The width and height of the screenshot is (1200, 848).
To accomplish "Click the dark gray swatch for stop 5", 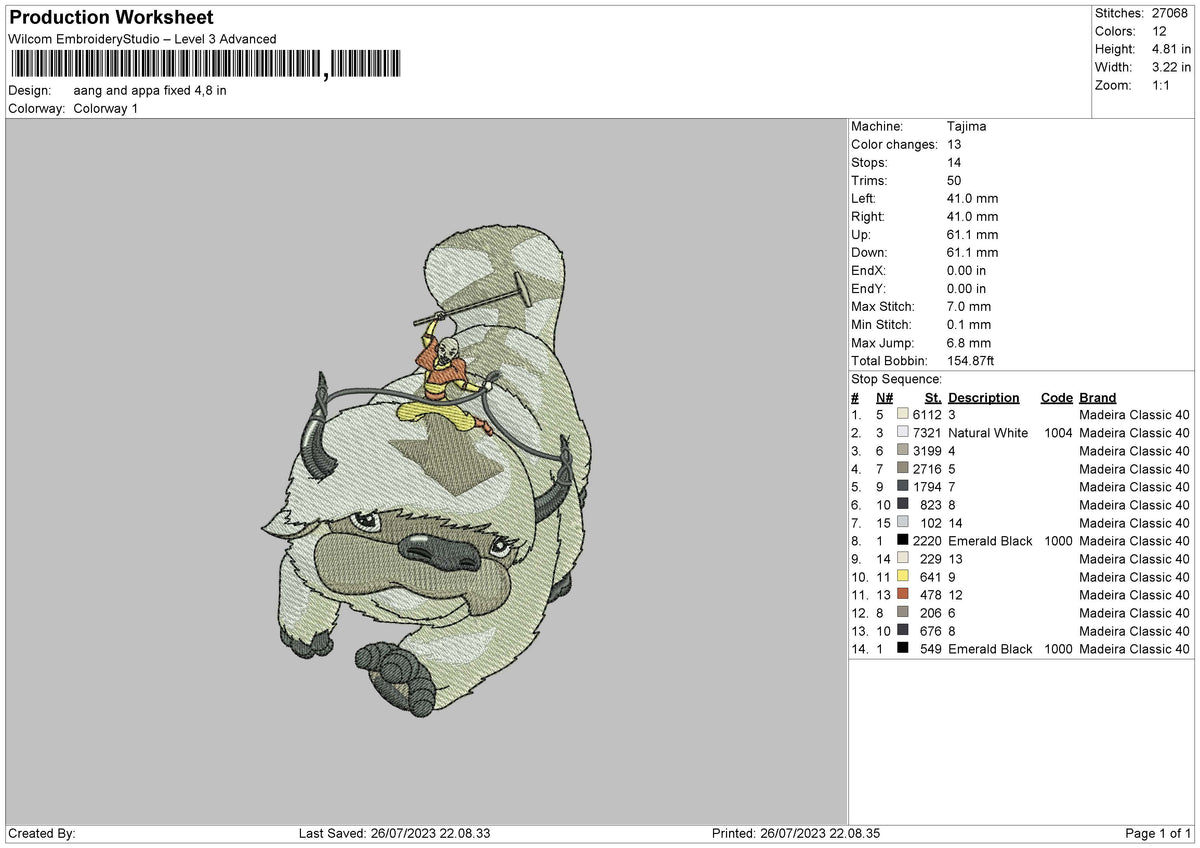I will tap(901, 487).
